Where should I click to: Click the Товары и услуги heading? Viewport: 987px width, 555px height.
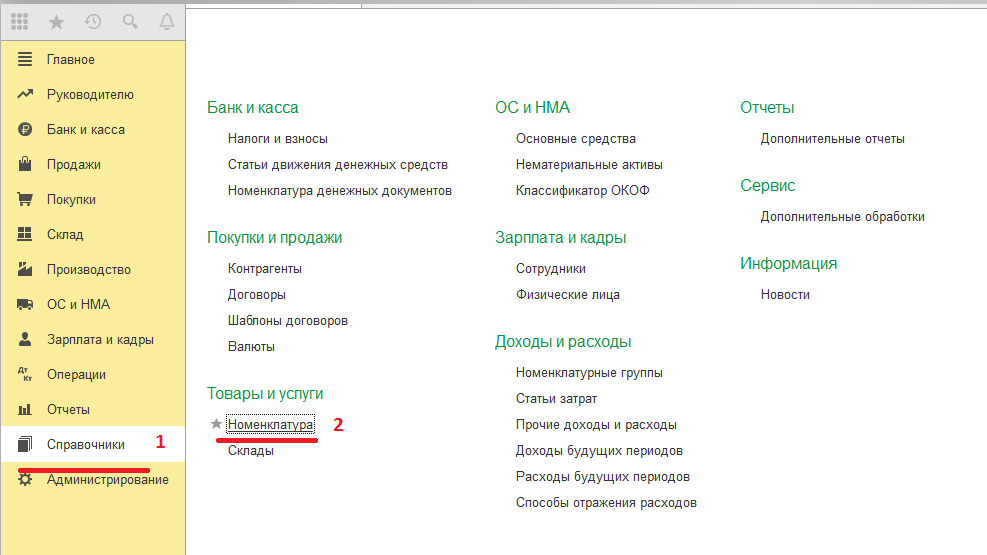point(265,393)
